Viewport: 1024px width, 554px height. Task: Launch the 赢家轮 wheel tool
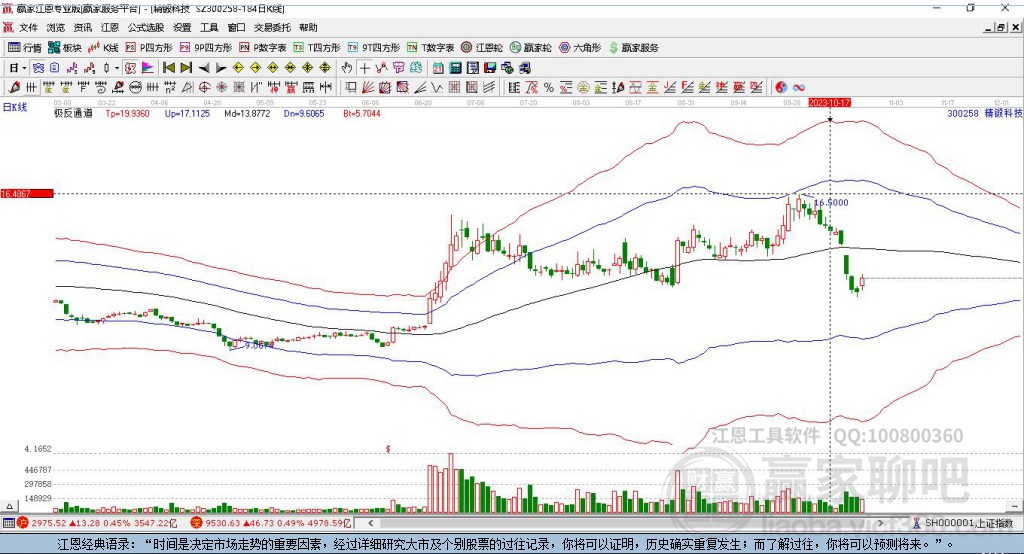tap(530, 48)
